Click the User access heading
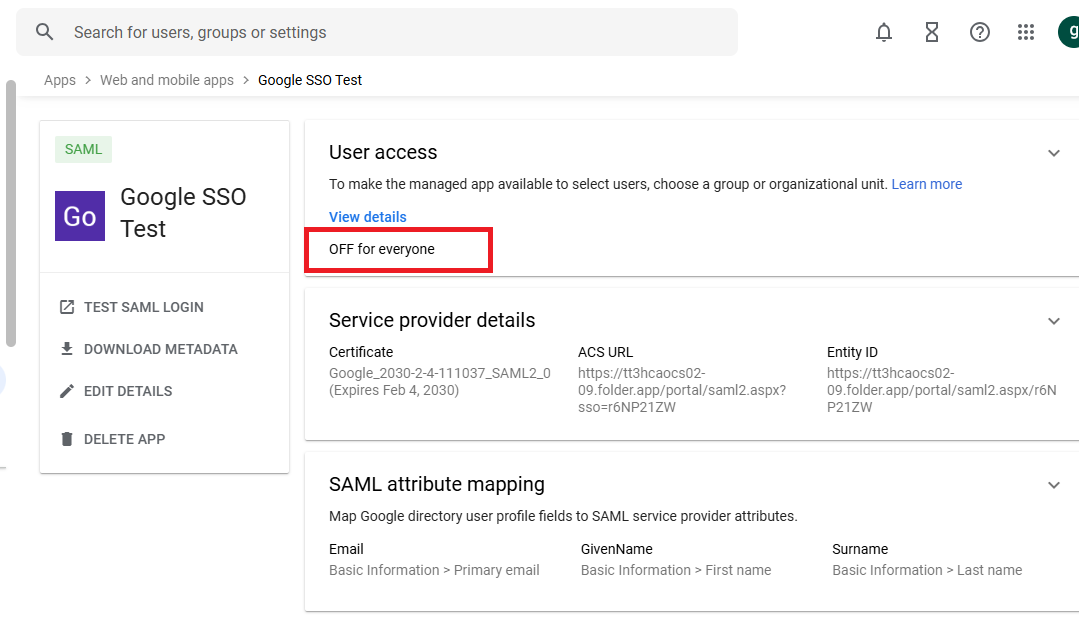 click(383, 152)
